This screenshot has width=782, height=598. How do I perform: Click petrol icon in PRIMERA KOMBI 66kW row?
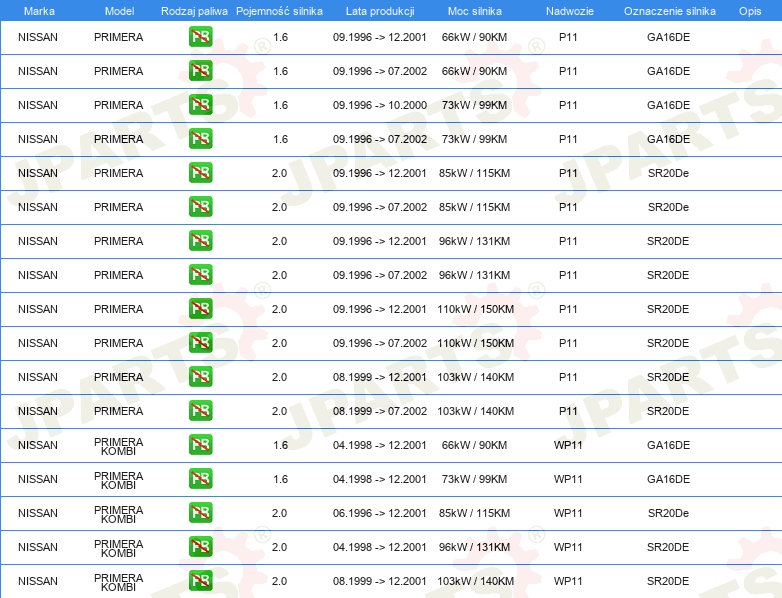[200, 444]
